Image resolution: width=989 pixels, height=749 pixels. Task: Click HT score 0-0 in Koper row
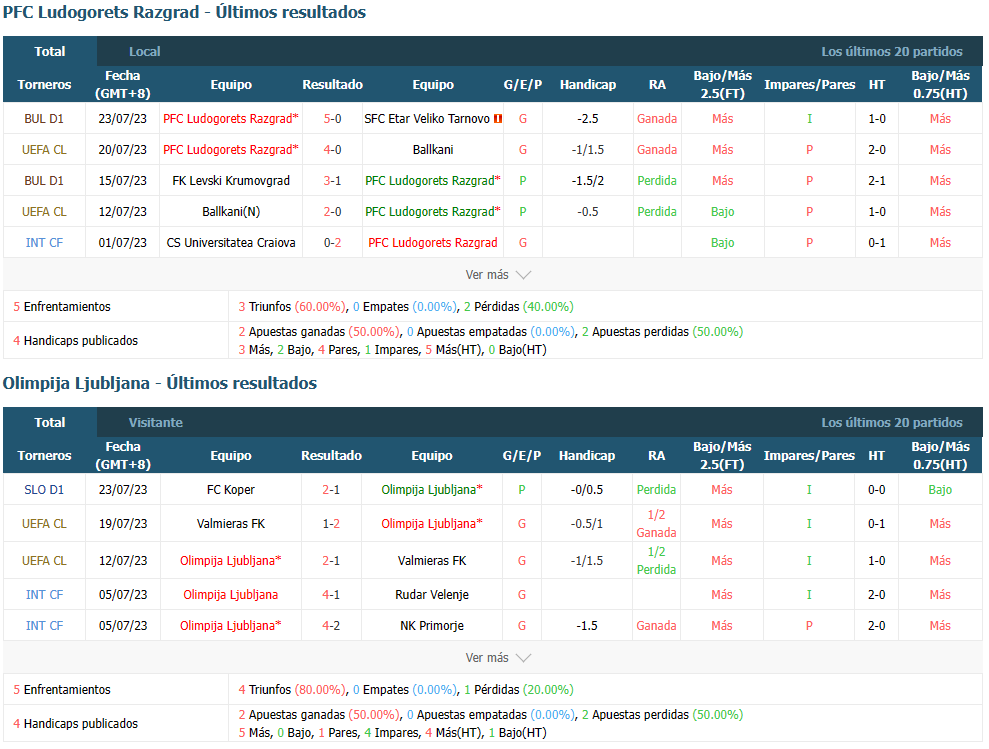click(x=877, y=490)
